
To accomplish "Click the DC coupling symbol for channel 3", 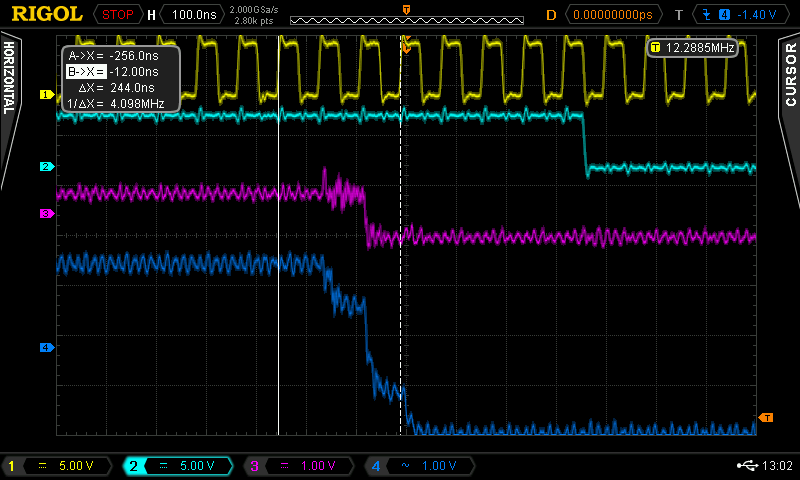I will point(285,465).
